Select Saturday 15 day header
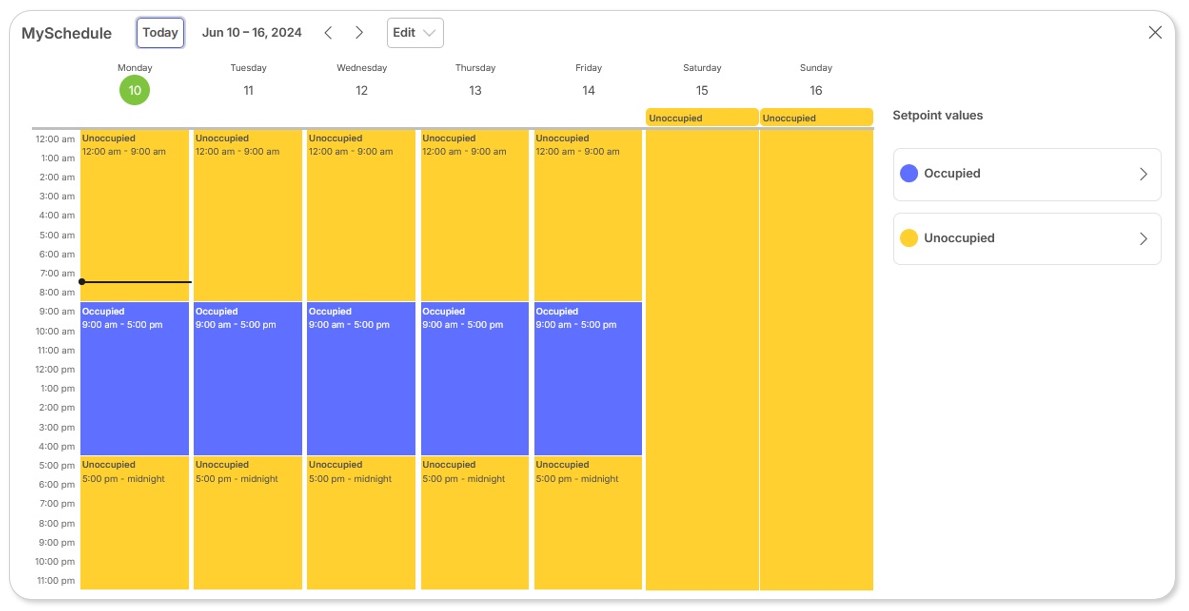 click(702, 82)
